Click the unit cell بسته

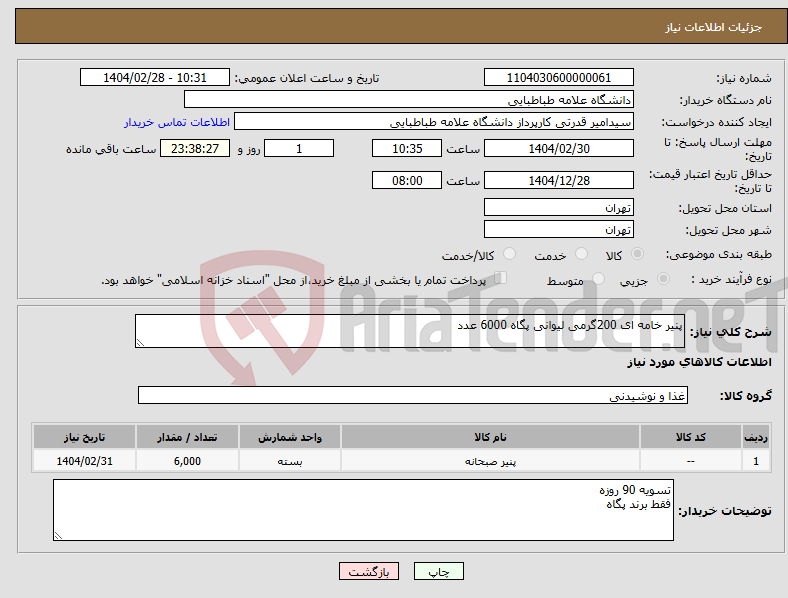coord(290,461)
